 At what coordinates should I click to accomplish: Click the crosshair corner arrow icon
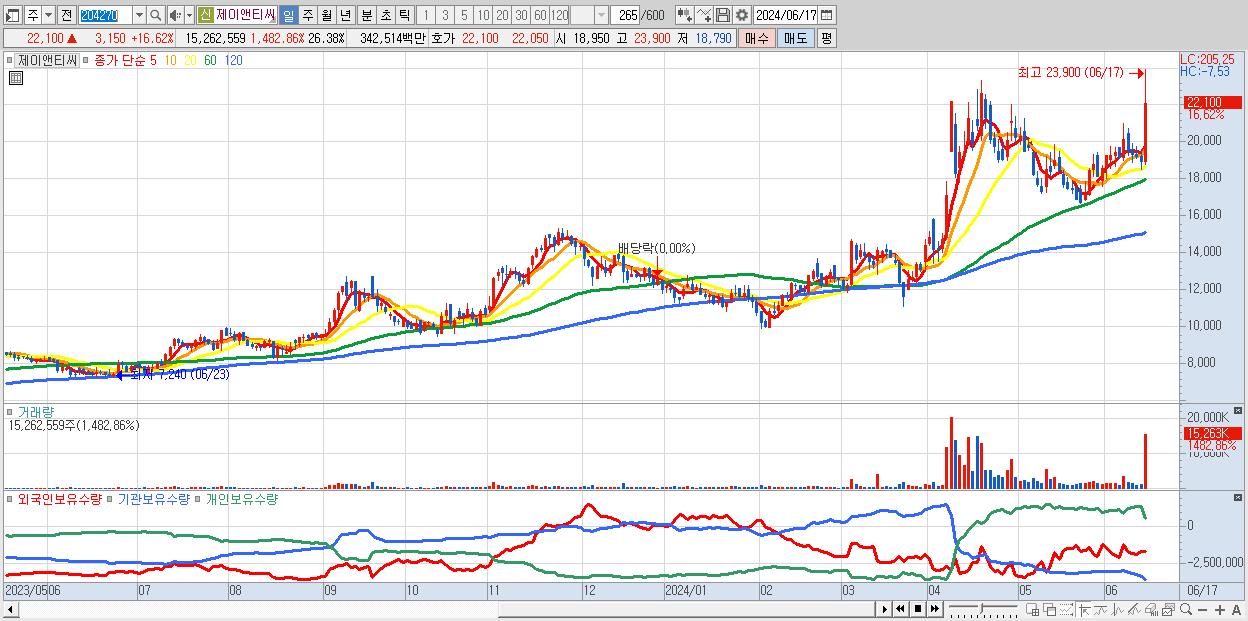(x=1084, y=610)
